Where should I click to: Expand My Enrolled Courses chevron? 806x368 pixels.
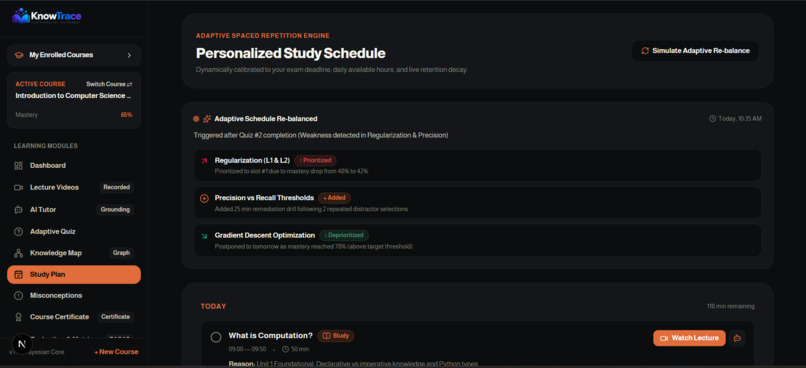click(x=129, y=55)
